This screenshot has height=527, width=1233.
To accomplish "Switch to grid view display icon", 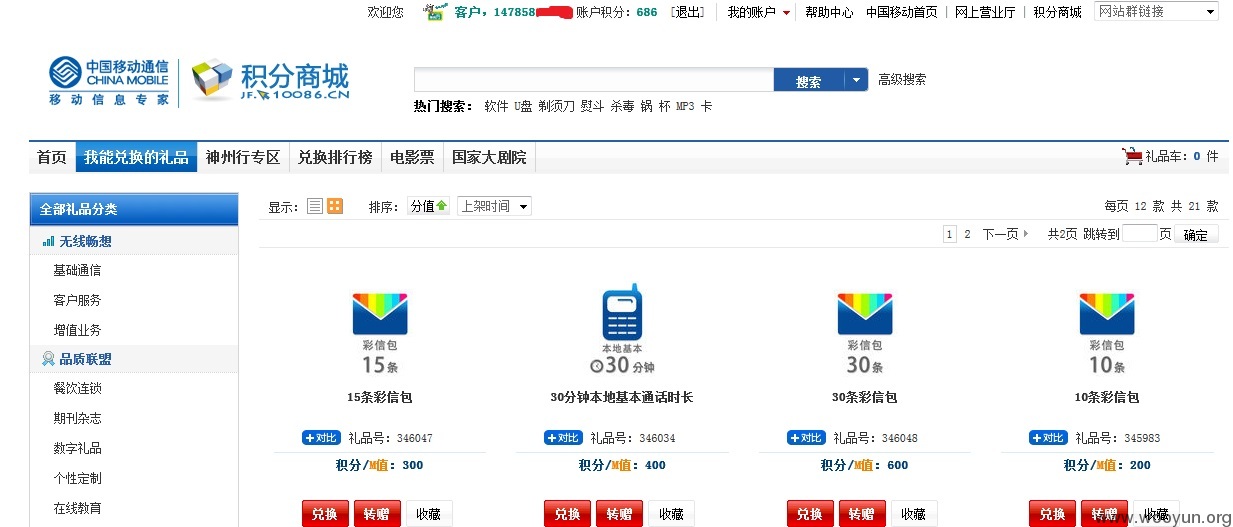I will [335, 206].
